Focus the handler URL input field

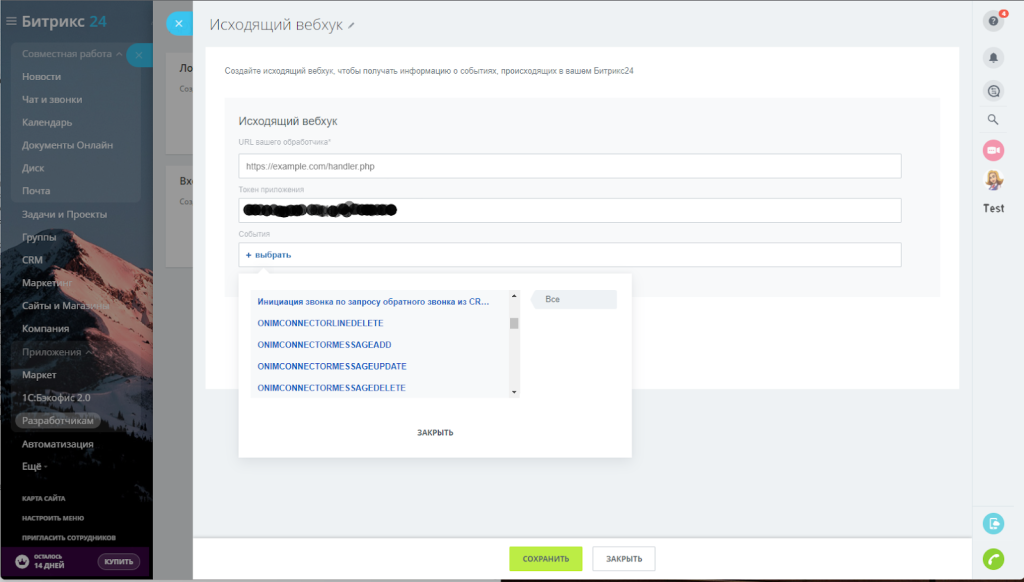[569, 166]
